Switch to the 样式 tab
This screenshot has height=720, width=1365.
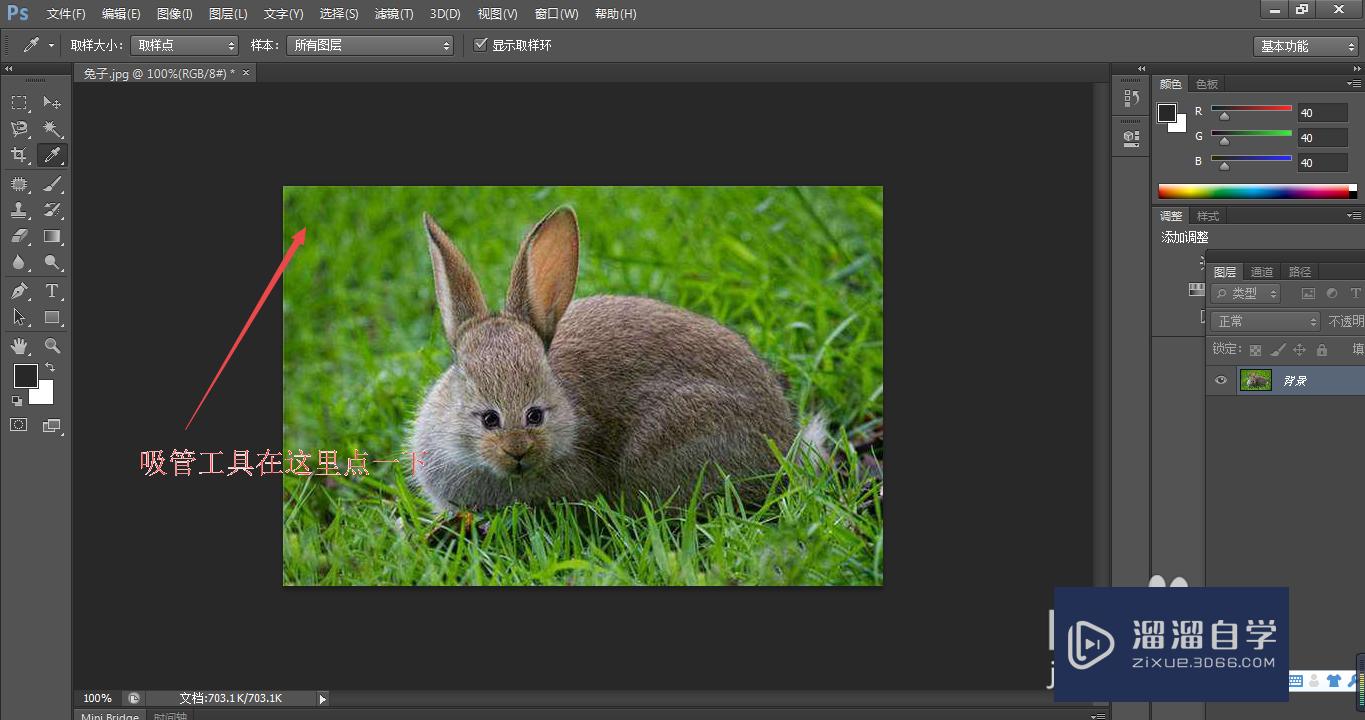click(x=1208, y=216)
